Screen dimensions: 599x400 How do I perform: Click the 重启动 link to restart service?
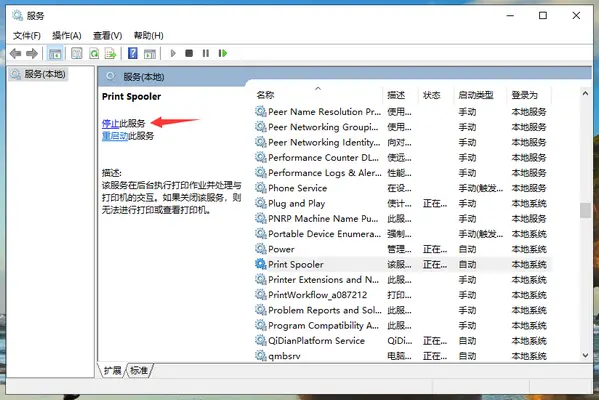[x=115, y=136]
